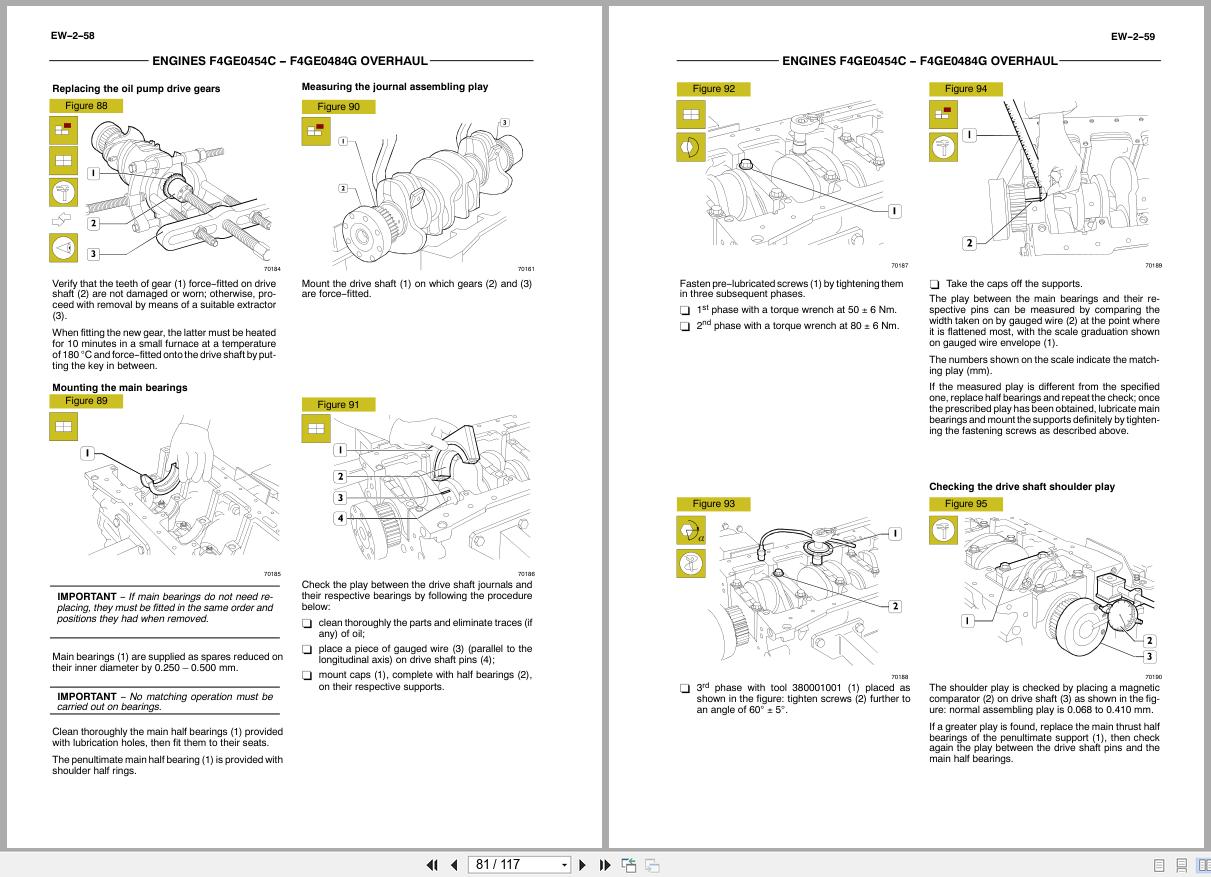Click the torque-angle pictogram beside Figure 93
1211x877 pixels.
pyautogui.click(x=690, y=530)
